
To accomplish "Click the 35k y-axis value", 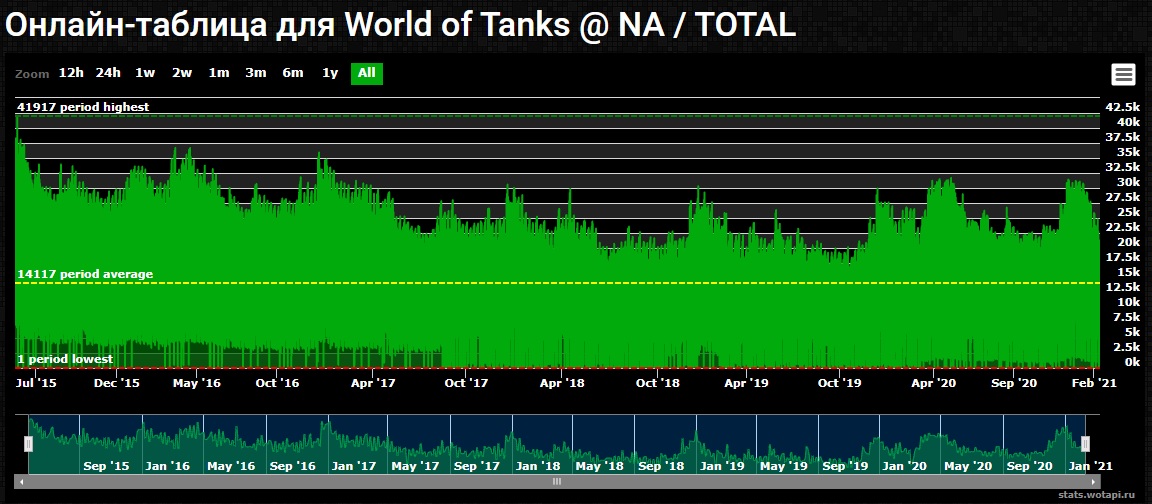I will pos(1128,152).
